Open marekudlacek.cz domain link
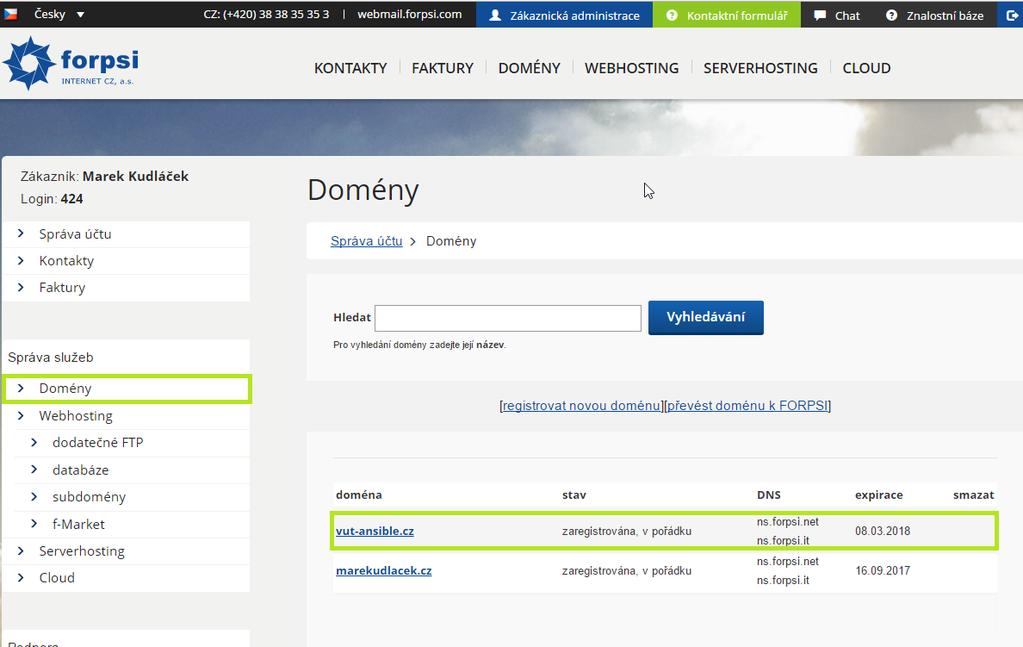The height and width of the screenshot is (647, 1023). point(384,571)
